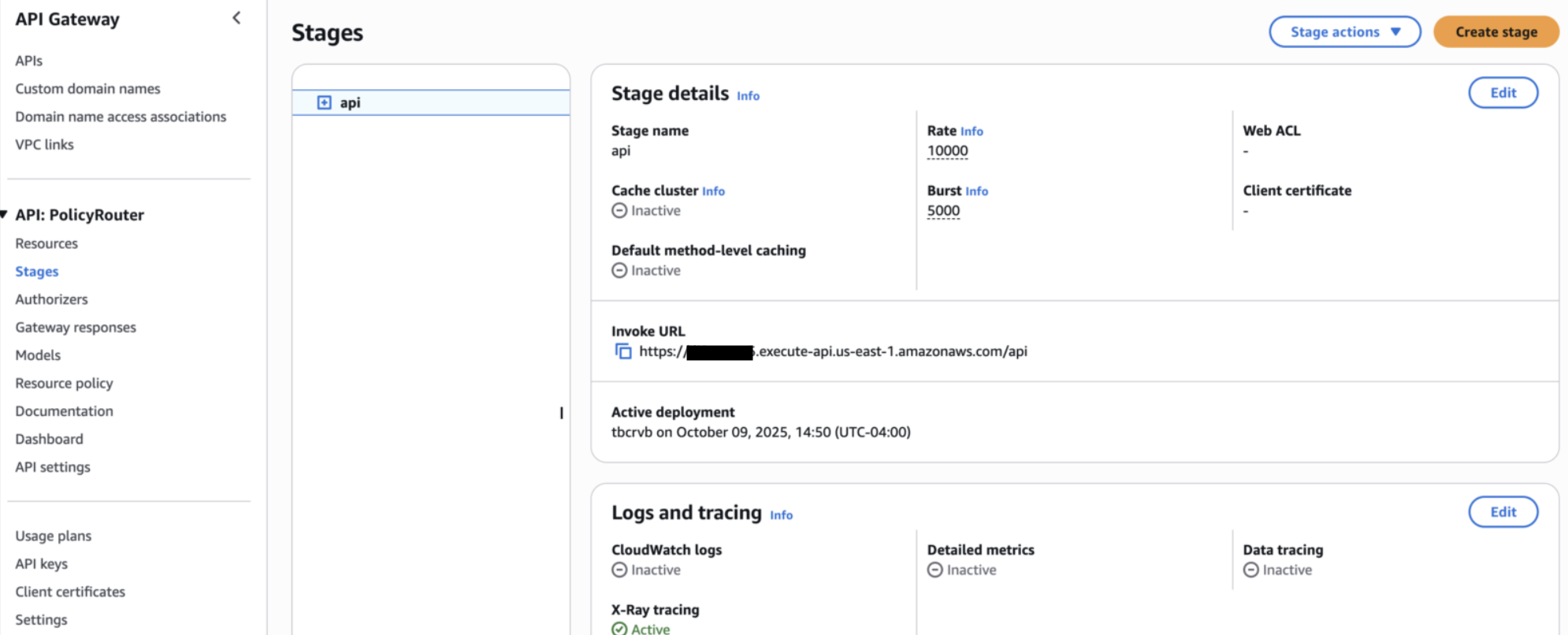Open the Burst Info link
Screen dimensions: 1568x635
976,191
